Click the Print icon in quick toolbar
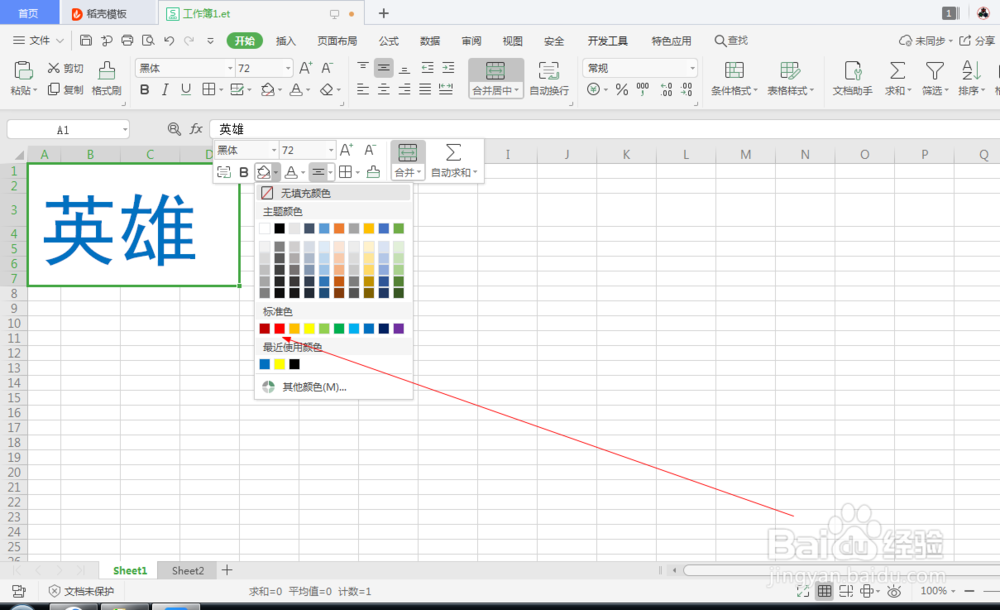1000x610 pixels. [x=128, y=40]
